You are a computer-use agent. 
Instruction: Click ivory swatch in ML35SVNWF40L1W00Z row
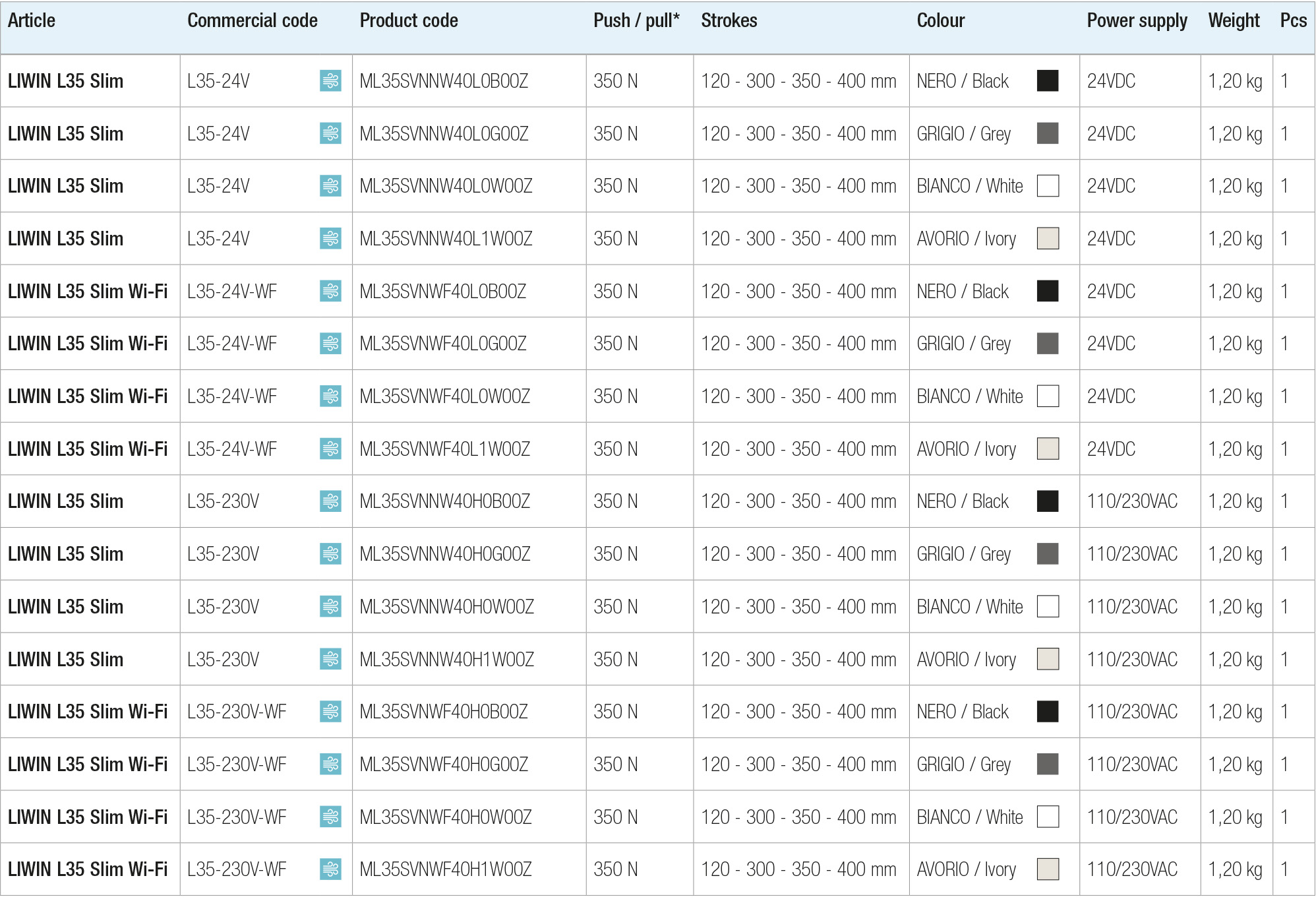point(1048,449)
